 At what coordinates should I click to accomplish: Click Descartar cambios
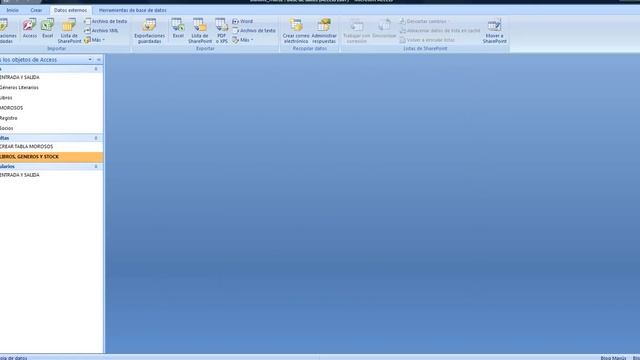point(423,21)
